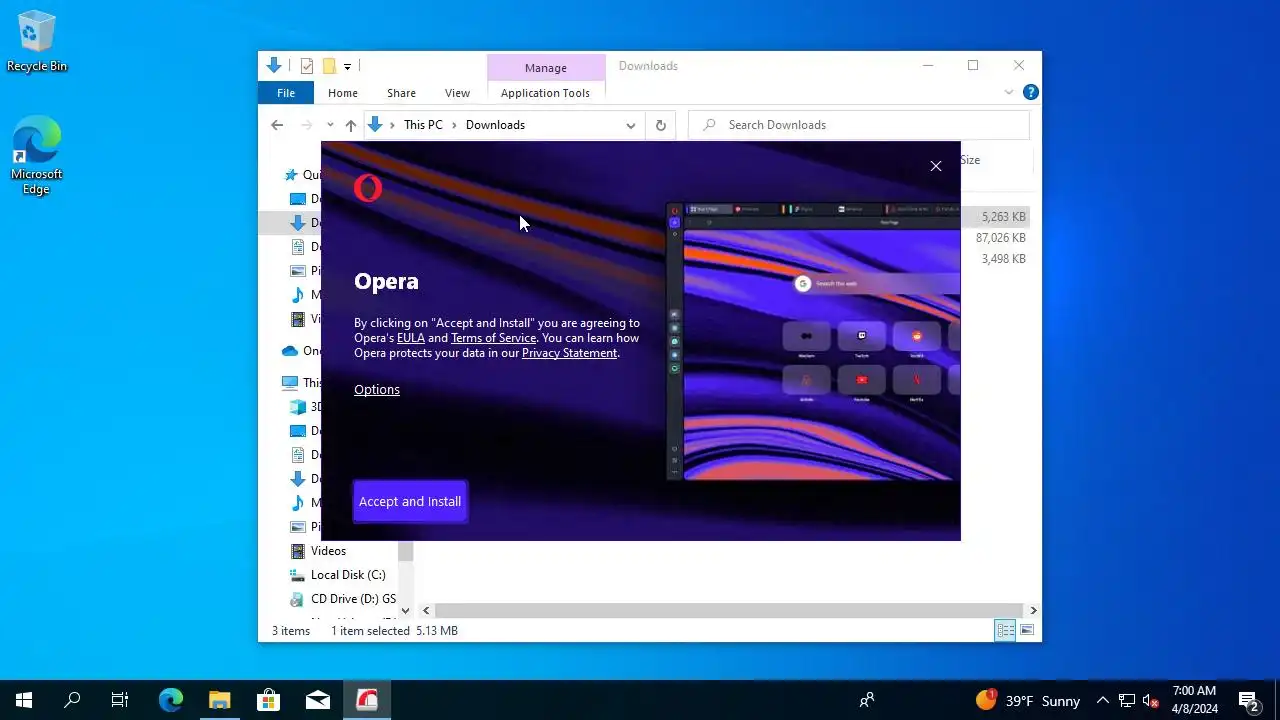Image resolution: width=1280 pixels, height=720 pixels.
Task: Select the Microsoft Edge desktop shortcut
Action: pyautogui.click(x=37, y=156)
